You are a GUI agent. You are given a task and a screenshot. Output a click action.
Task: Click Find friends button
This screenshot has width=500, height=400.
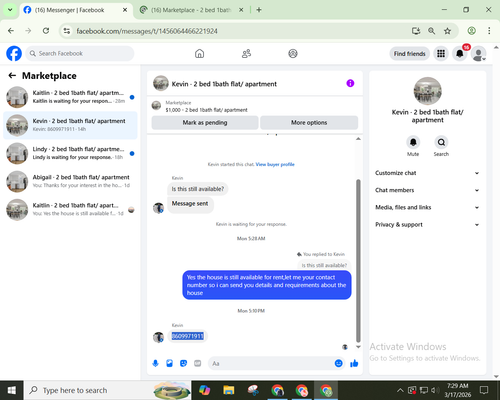409,54
